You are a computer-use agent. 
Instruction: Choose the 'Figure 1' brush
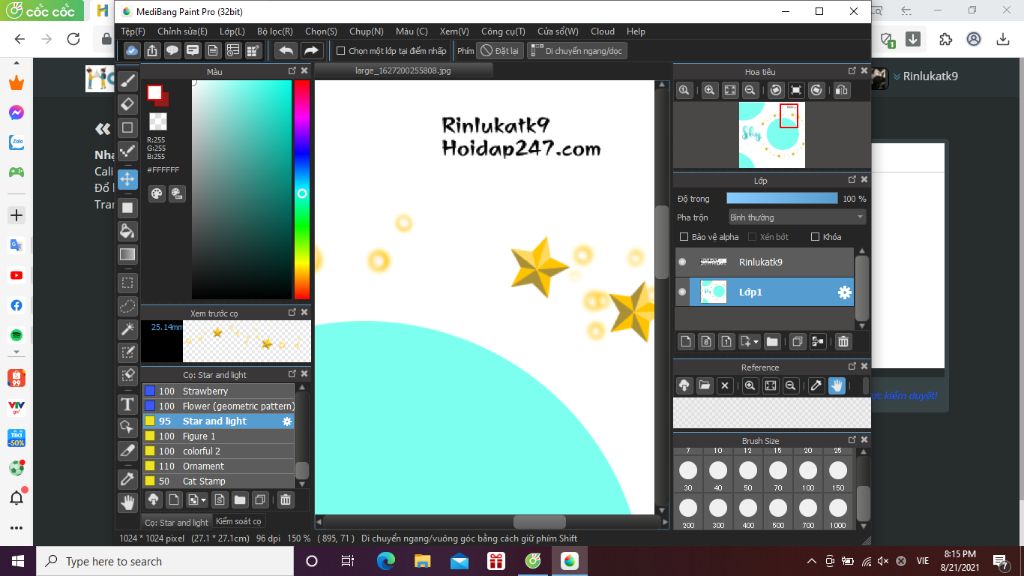click(x=219, y=436)
